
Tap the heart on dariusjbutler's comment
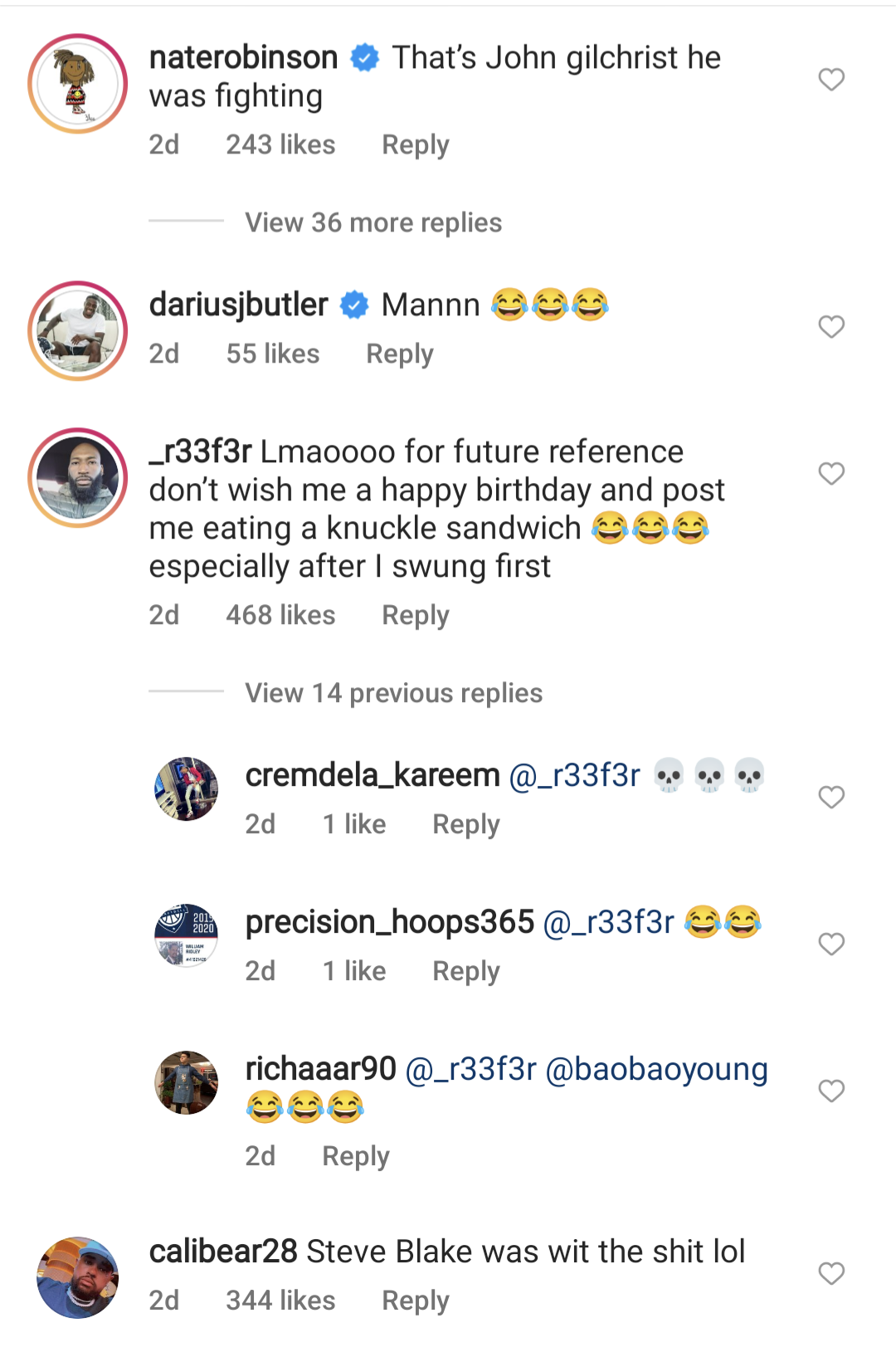click(x=831, y=327)
